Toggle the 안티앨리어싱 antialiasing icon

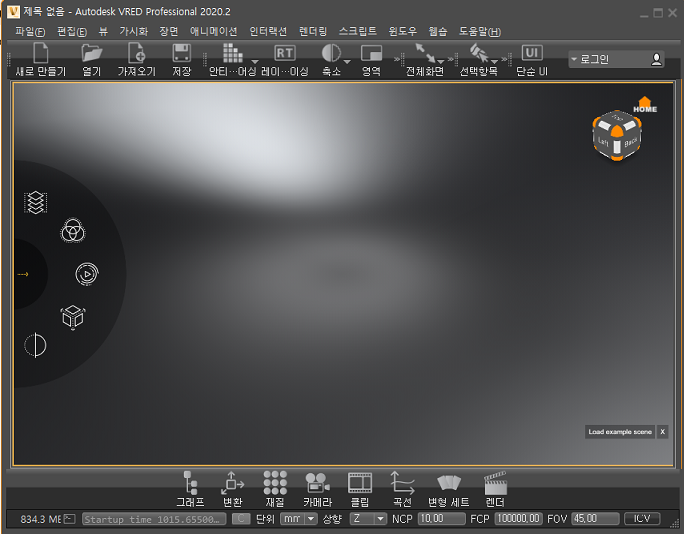233,53
